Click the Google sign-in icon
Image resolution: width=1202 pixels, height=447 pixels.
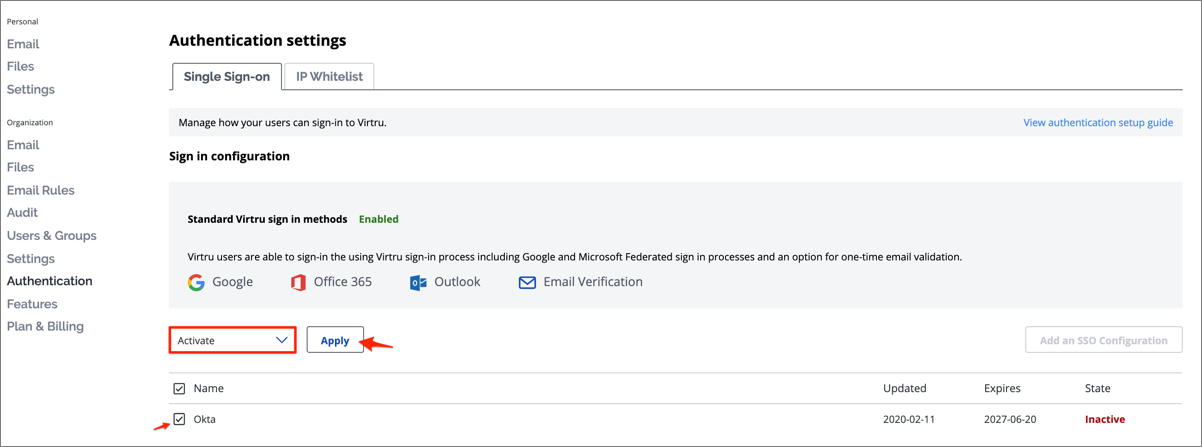[196, 282]
